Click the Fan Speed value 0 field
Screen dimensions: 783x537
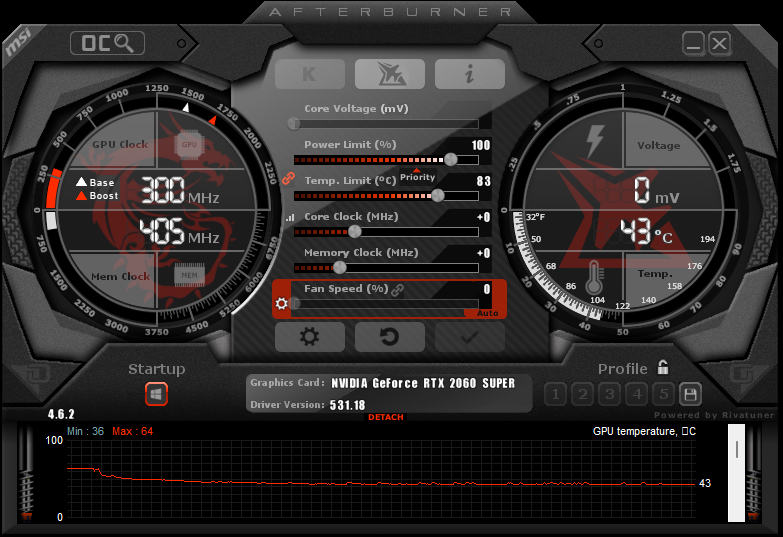487,289
